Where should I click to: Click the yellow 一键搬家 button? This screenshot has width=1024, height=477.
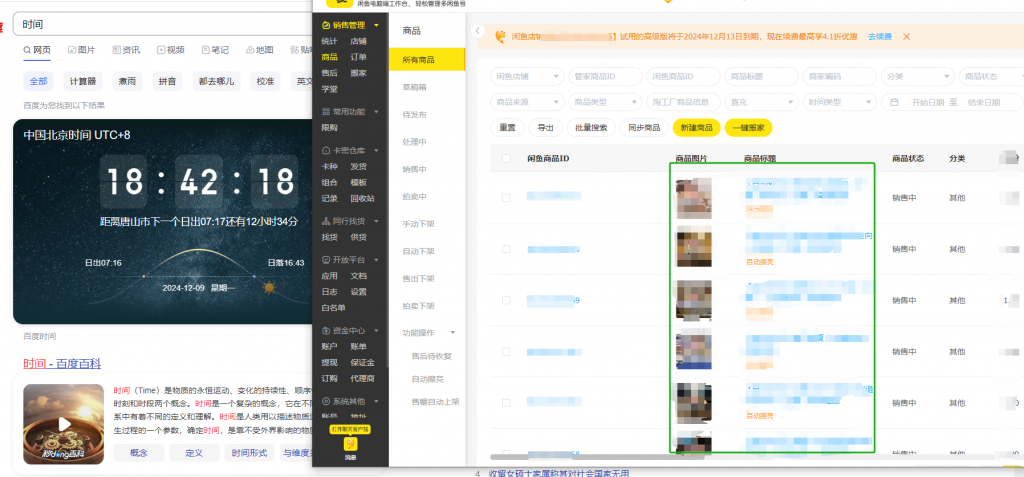click(x=748, y=127)
